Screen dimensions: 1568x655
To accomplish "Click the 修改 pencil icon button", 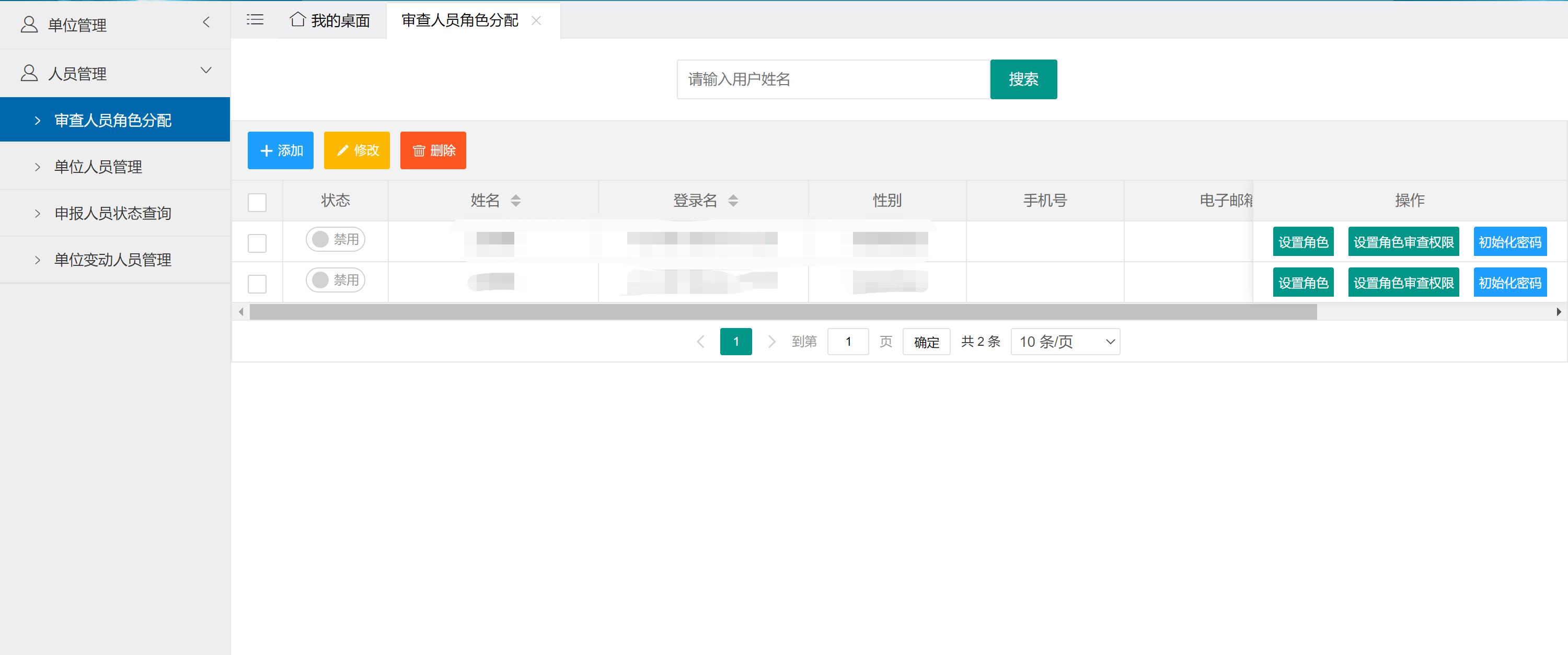I will tap(343, 150).
